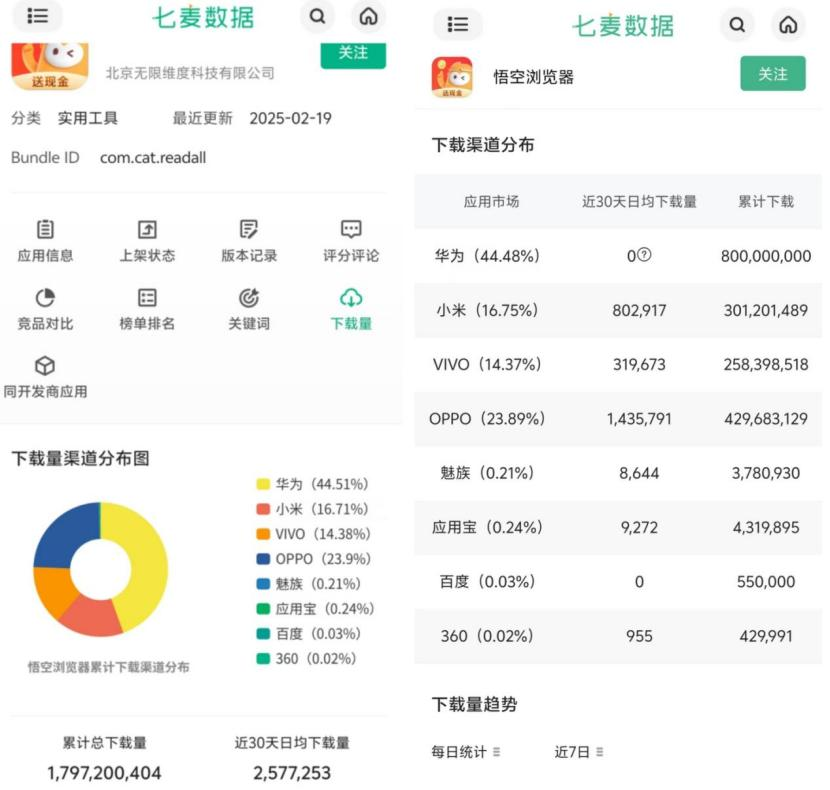Click the question mark beside 华为 daily downloads
This screenshot has height=790, width=830.
pos(645,255)
